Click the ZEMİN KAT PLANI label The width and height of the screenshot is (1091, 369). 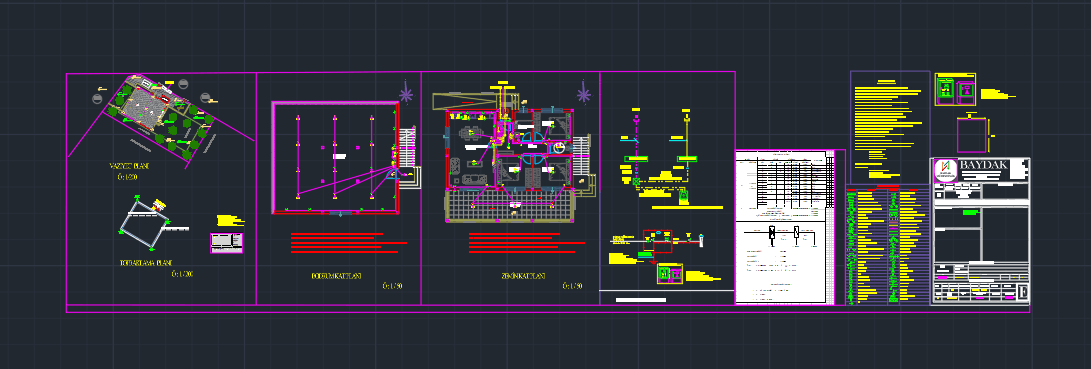click(523, 276)
